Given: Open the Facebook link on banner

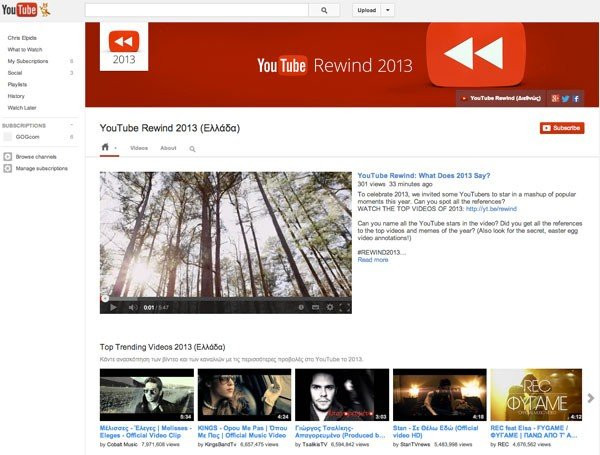Looking at the screenshot, I should pyautogui.click(x=576, y=98).
